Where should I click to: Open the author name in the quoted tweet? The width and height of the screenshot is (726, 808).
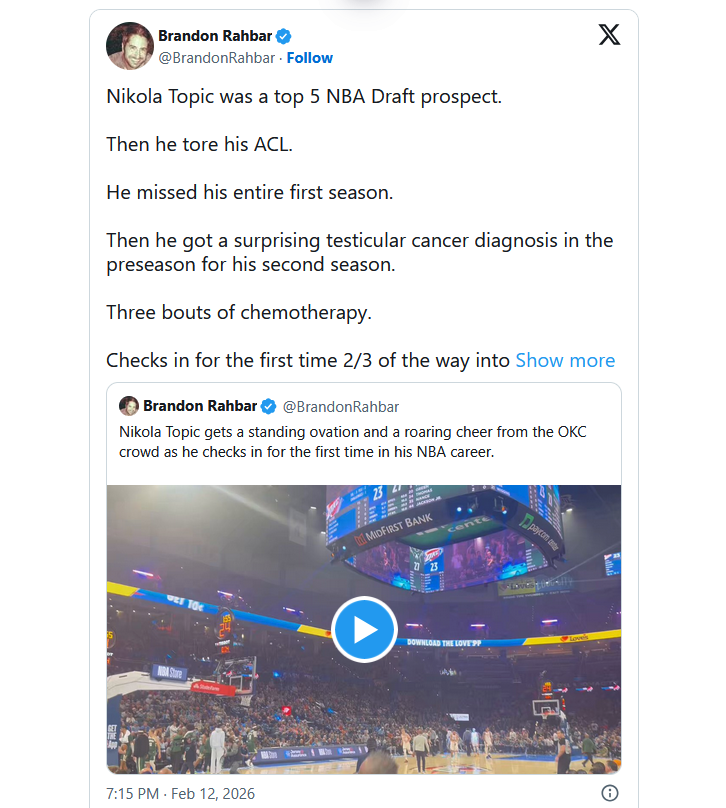[x=200, y=407]
